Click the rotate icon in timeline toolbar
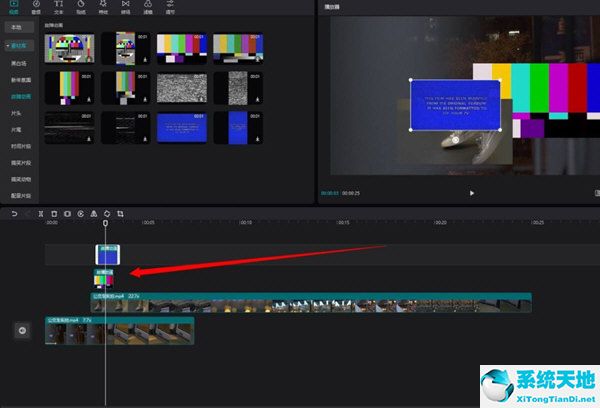Image resolution: width=600 pixels, height=408 pixels. (106, 213)
